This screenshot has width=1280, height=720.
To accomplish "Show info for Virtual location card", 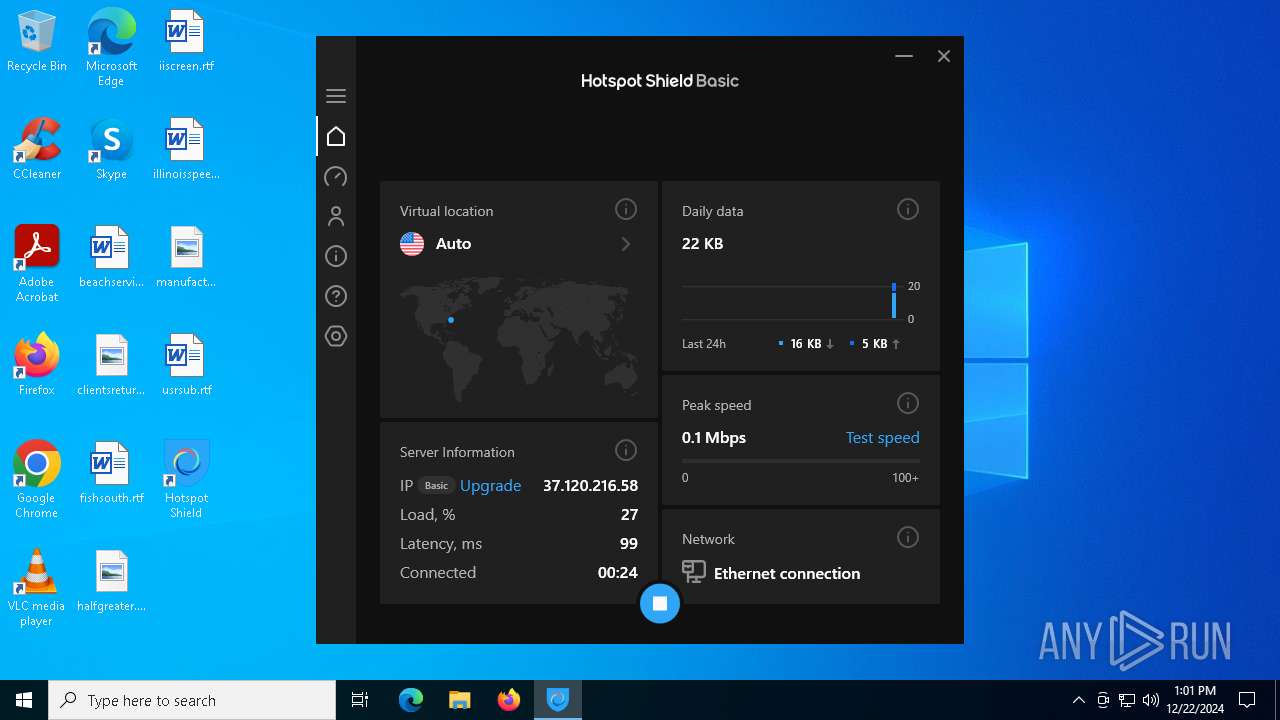I will [626, 209].
